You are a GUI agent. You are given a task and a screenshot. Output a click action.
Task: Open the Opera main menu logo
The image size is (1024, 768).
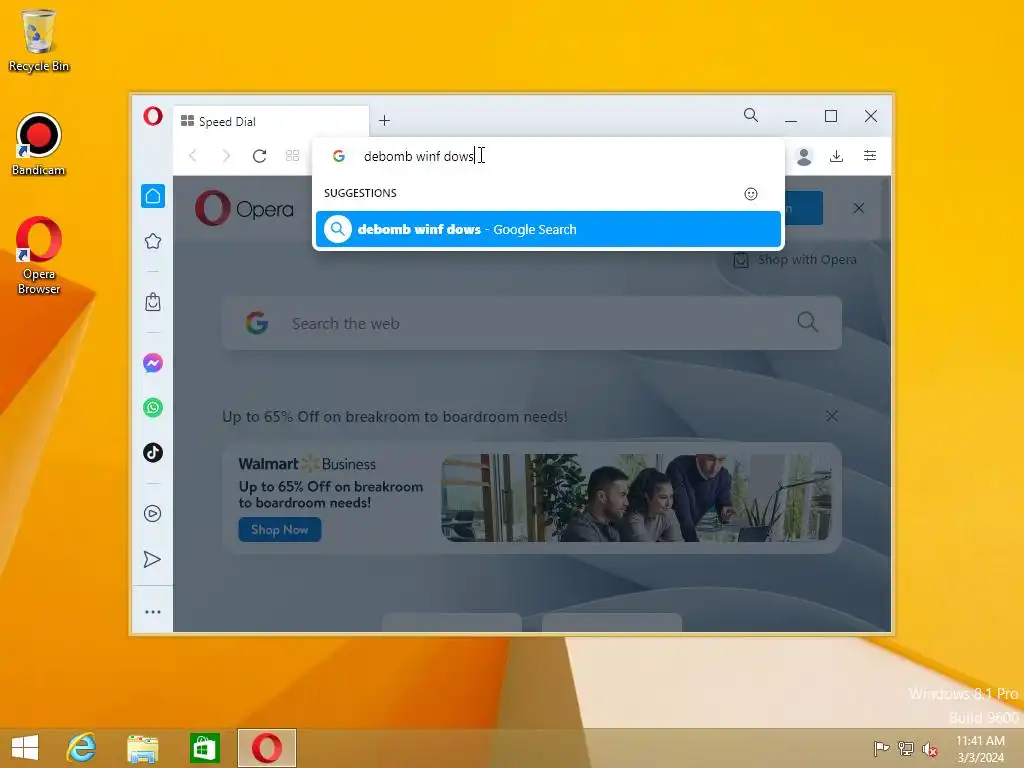(153, 116)
